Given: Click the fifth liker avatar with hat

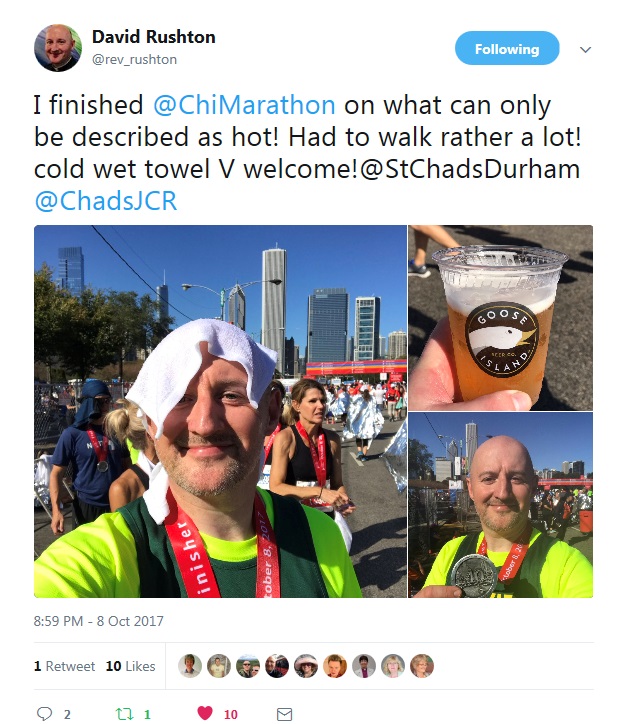Looking at the screenshot, I should click(x=306, y=666).
